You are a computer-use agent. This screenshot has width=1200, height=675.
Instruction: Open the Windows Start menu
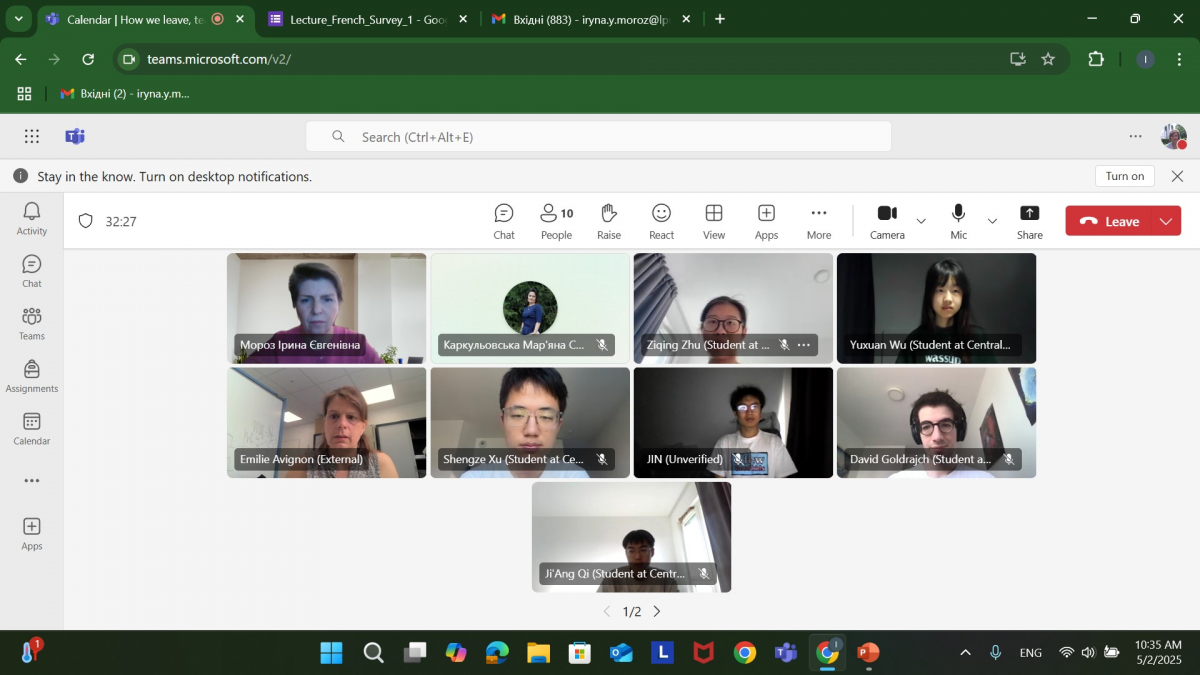[x=331, y=653]
